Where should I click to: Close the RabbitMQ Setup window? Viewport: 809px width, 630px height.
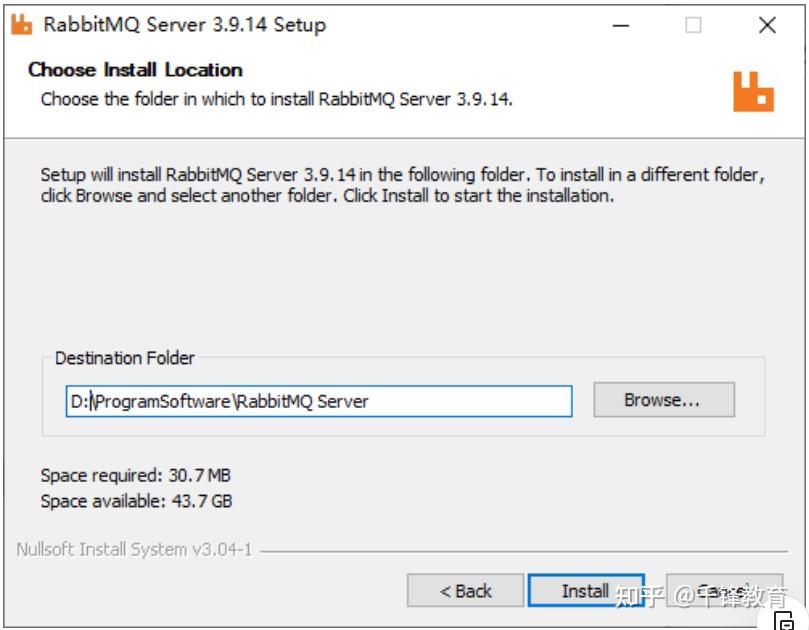(767, 26)
